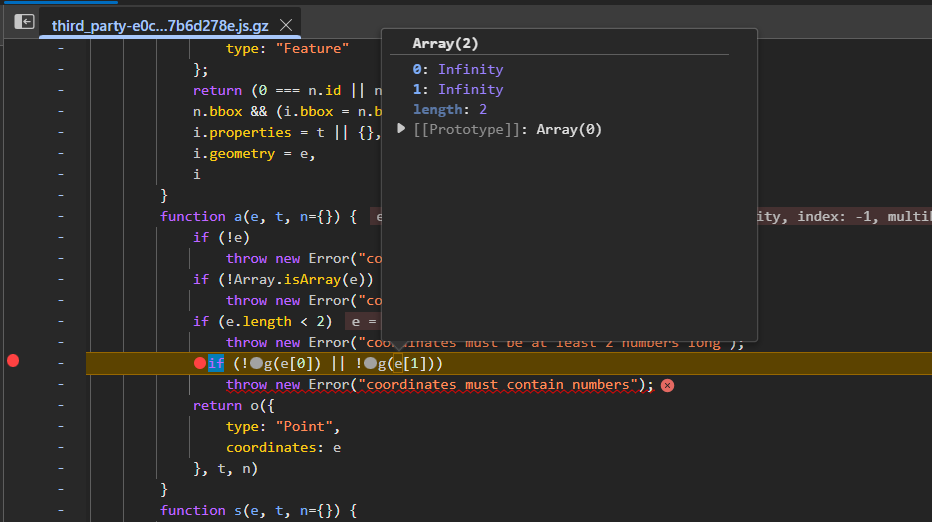Close the third_party js.gz file tab
This screenshot has height=522, width=932.
click(x=286, y=25)
